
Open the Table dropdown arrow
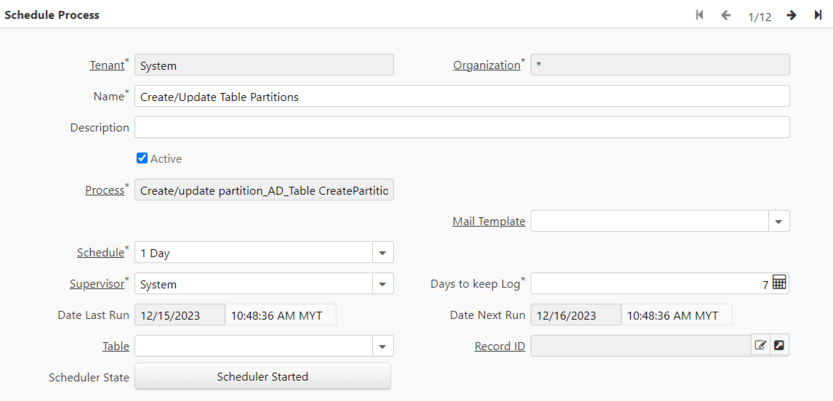coord(382,346)
